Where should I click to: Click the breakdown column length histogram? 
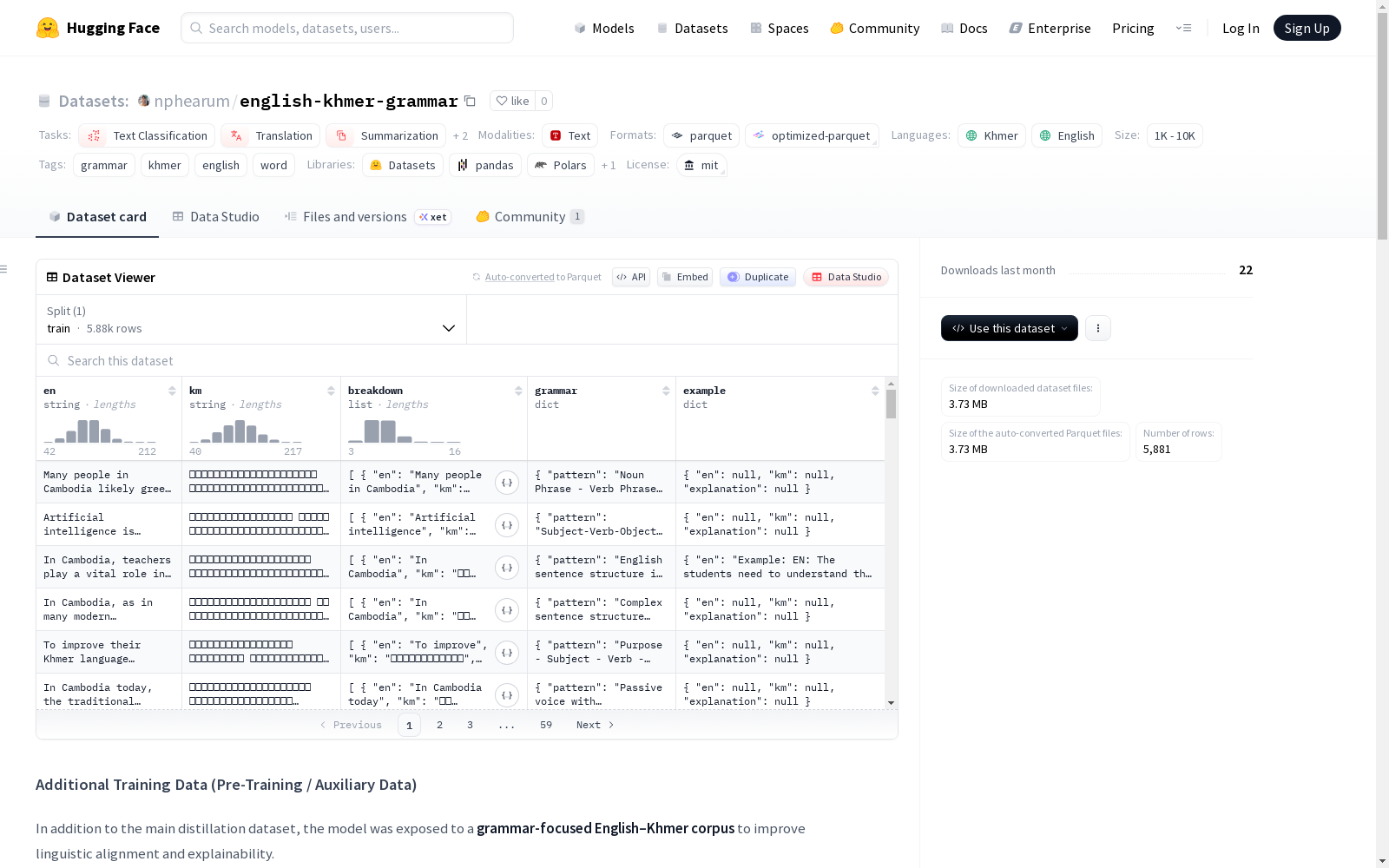click(x=405, y=431)
